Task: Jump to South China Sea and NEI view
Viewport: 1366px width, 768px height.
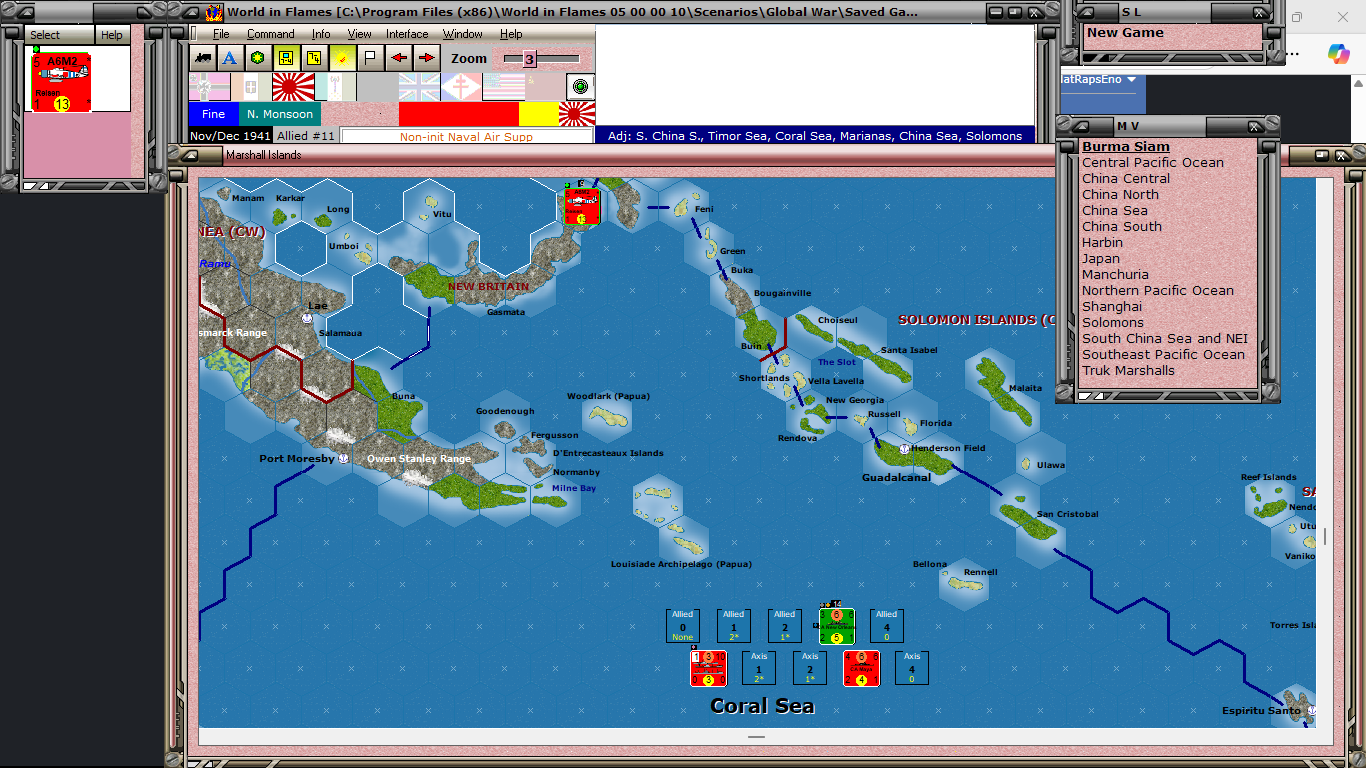Action: click(1165, 339)
